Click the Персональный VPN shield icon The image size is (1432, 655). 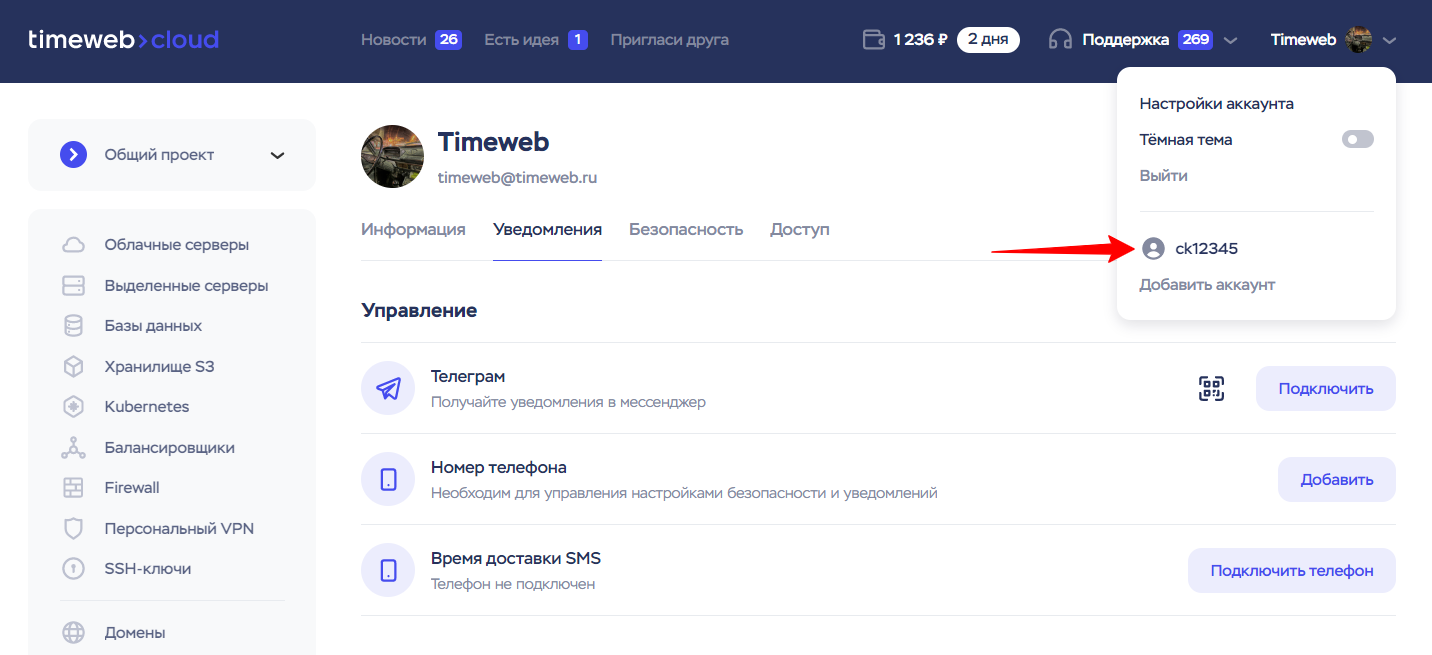(x=73, y=528)
